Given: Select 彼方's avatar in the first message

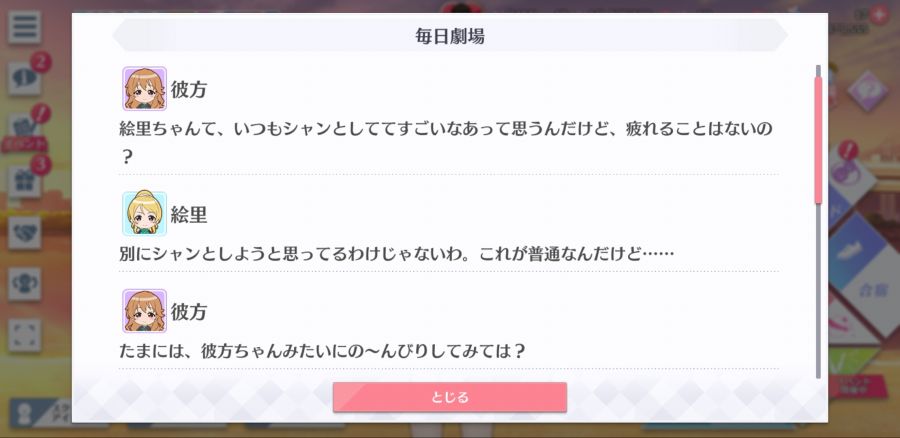Looking at the screenshot, I should pyautogui.click(x=144, y=88).
